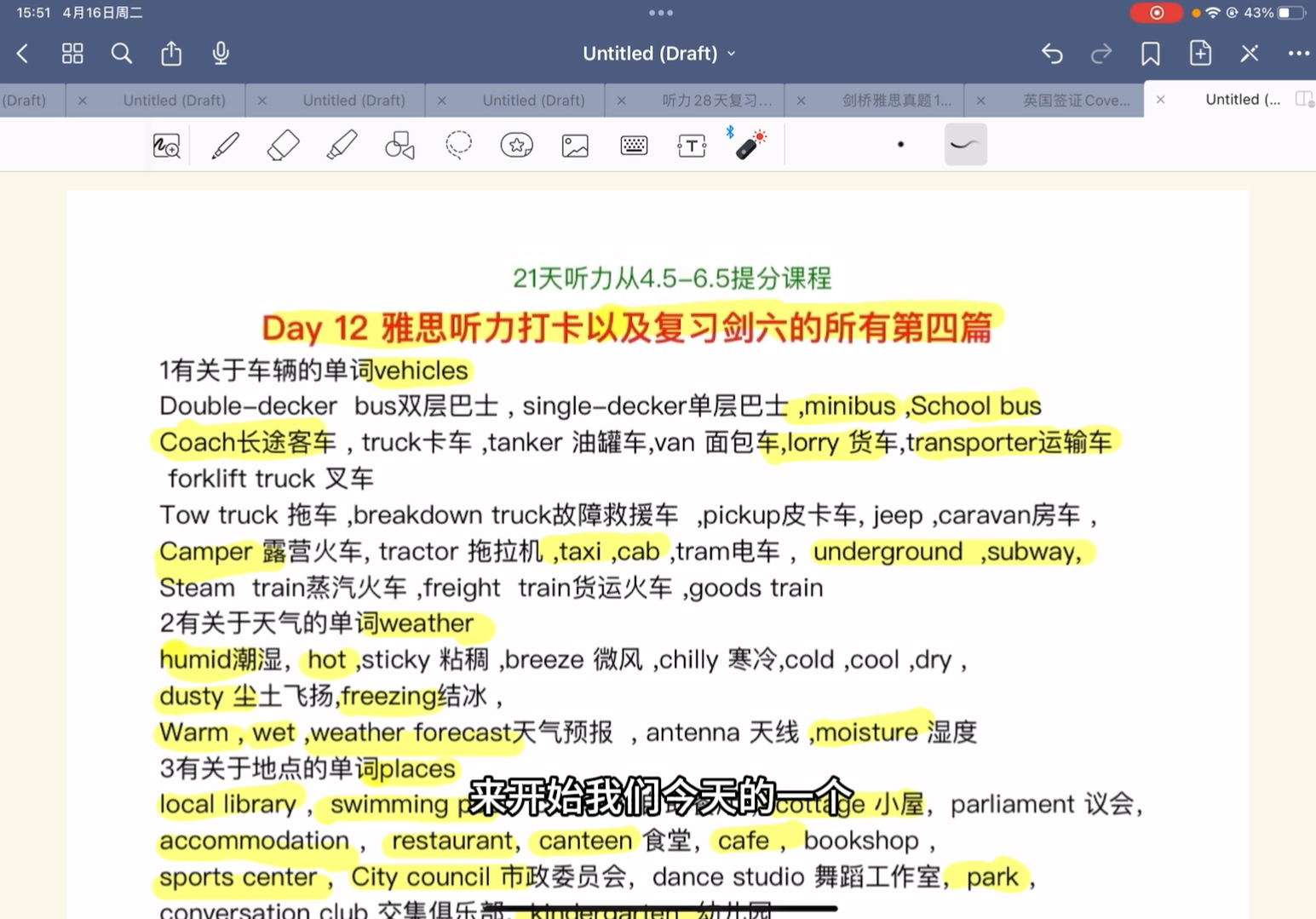Tap the share export icon

(x=171, y=53)
